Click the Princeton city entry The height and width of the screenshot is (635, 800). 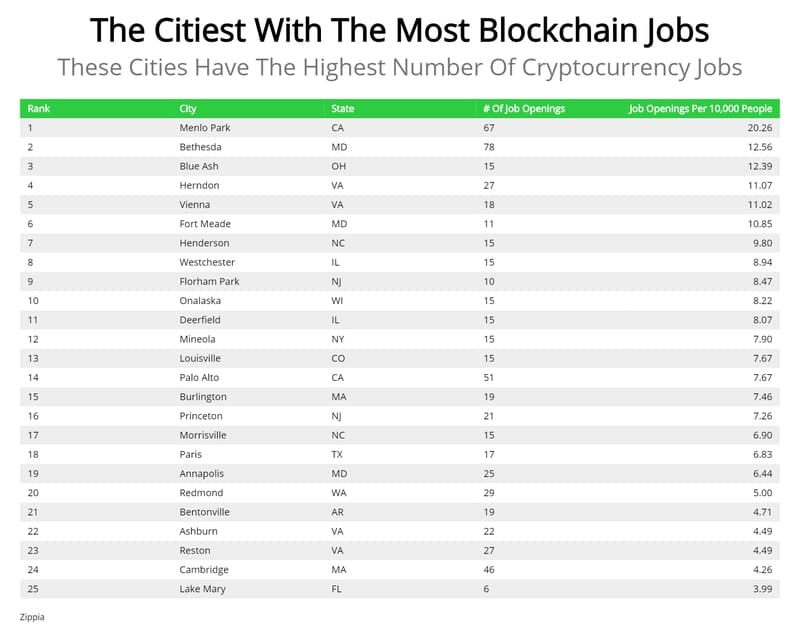(201, 416)
